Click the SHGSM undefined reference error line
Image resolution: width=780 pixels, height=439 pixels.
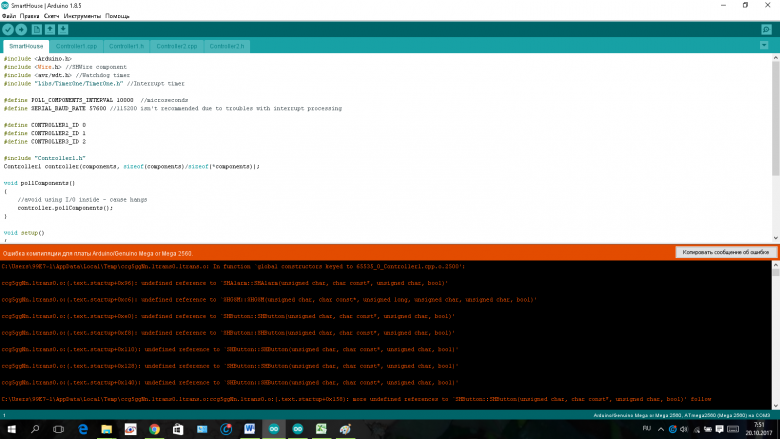[x=269, y=300]
